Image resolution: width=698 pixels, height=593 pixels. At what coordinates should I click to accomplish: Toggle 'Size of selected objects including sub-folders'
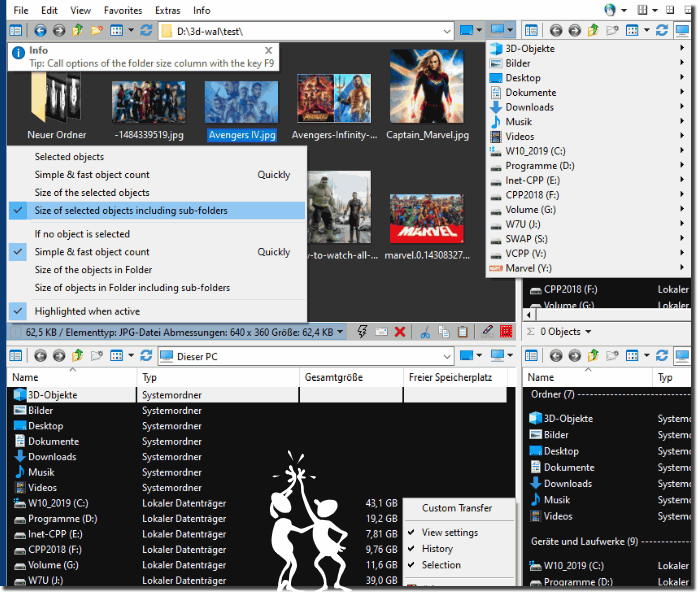point(157,211)
